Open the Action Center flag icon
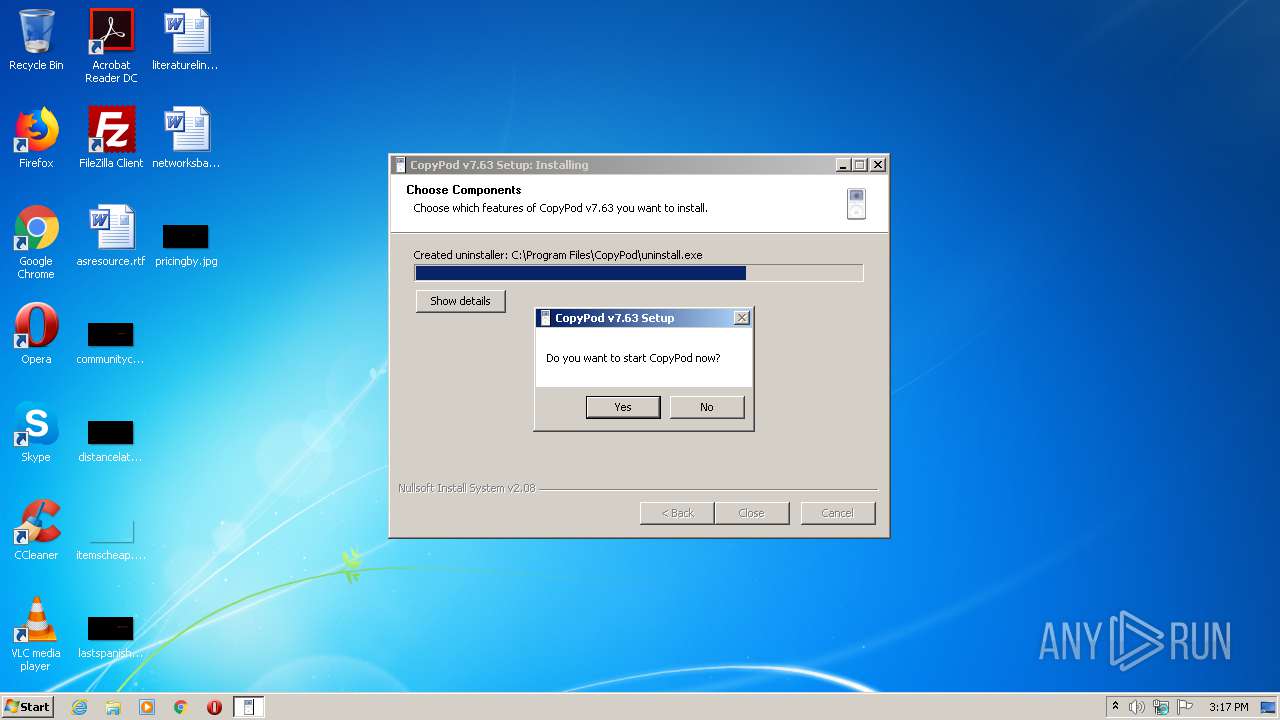 pyautogui.click(x=1185, y=707)
